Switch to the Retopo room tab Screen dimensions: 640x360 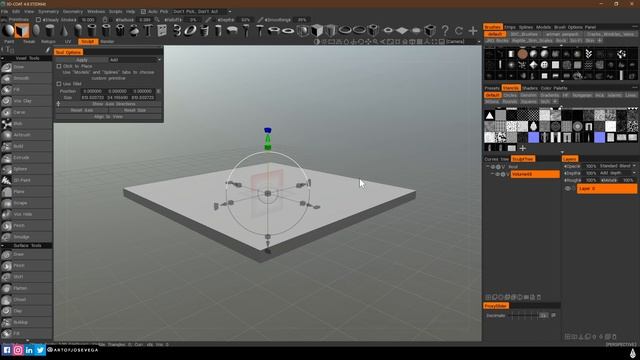coord(48,42)
